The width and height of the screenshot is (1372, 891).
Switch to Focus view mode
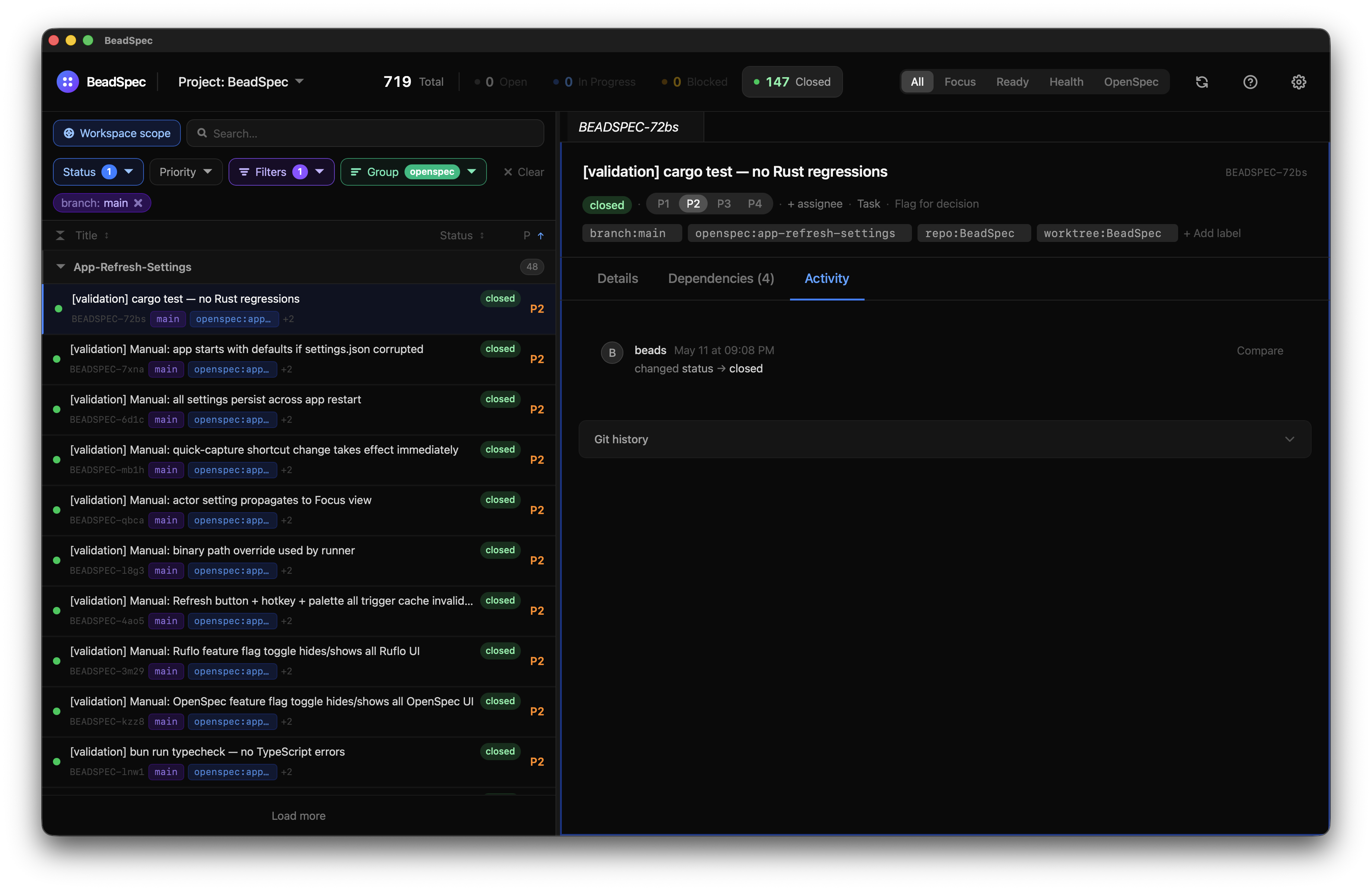[x=960, y=82]
